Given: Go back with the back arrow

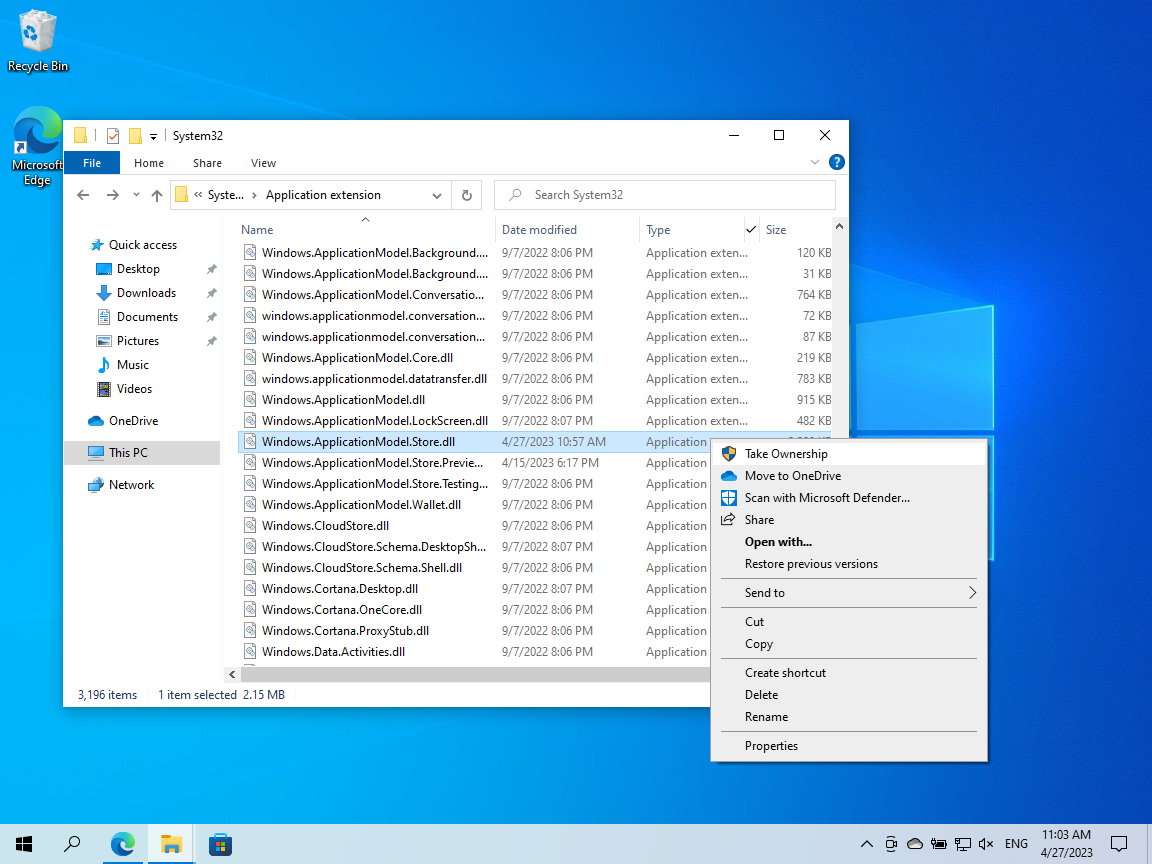Looking at the screenshot, I should (x=83, y=195).
